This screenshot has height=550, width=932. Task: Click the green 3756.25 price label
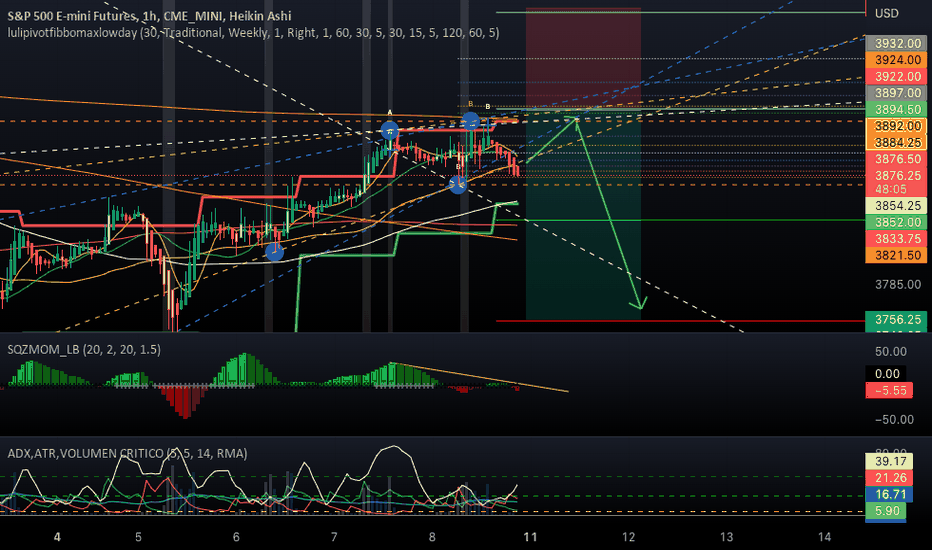click(896, 319)
